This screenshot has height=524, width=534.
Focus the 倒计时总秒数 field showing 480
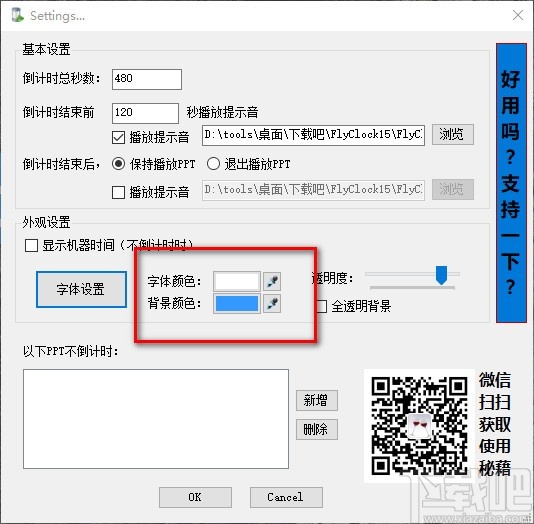pos(147,79)
